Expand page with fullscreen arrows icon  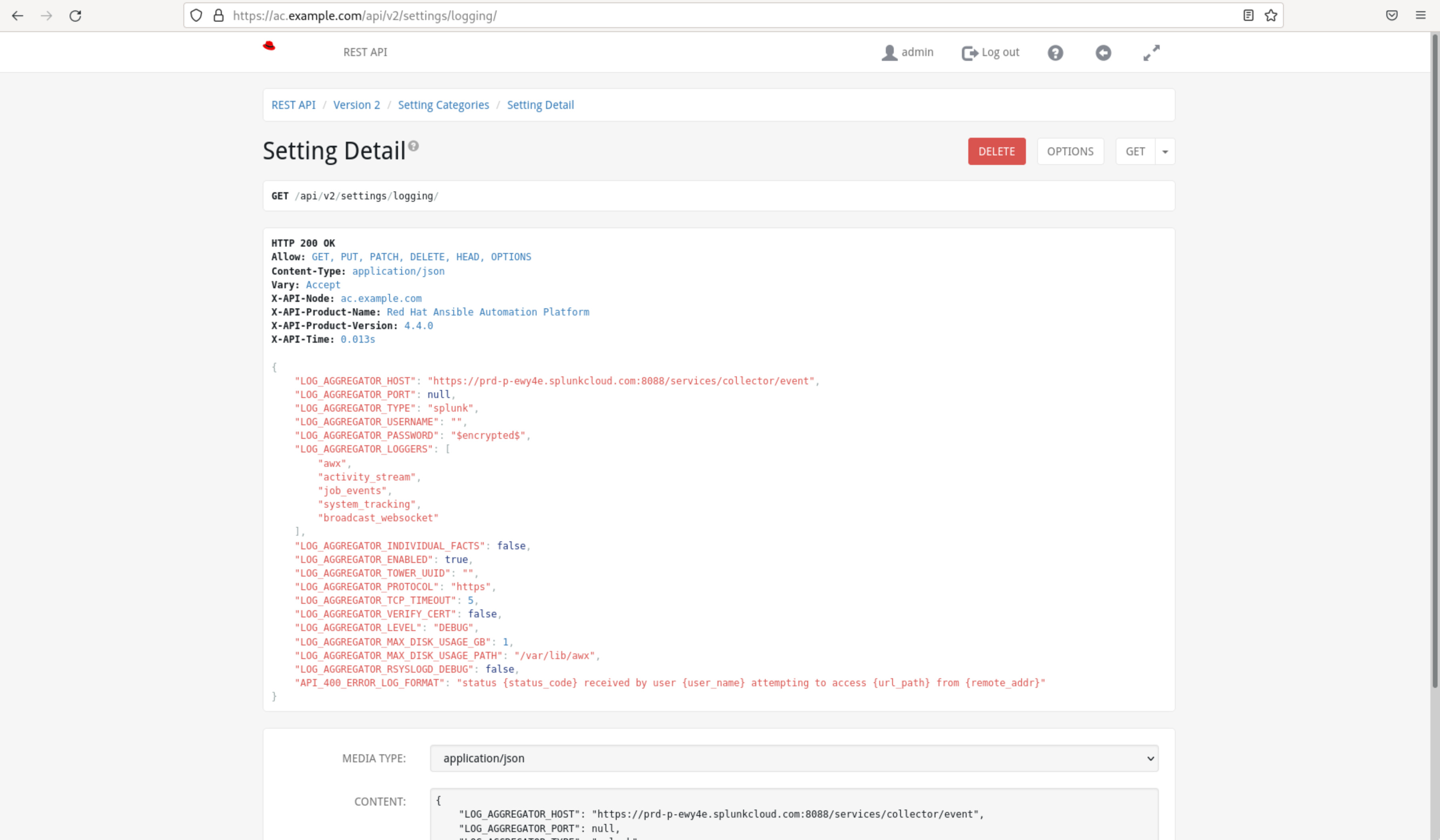click(1151, 52)
